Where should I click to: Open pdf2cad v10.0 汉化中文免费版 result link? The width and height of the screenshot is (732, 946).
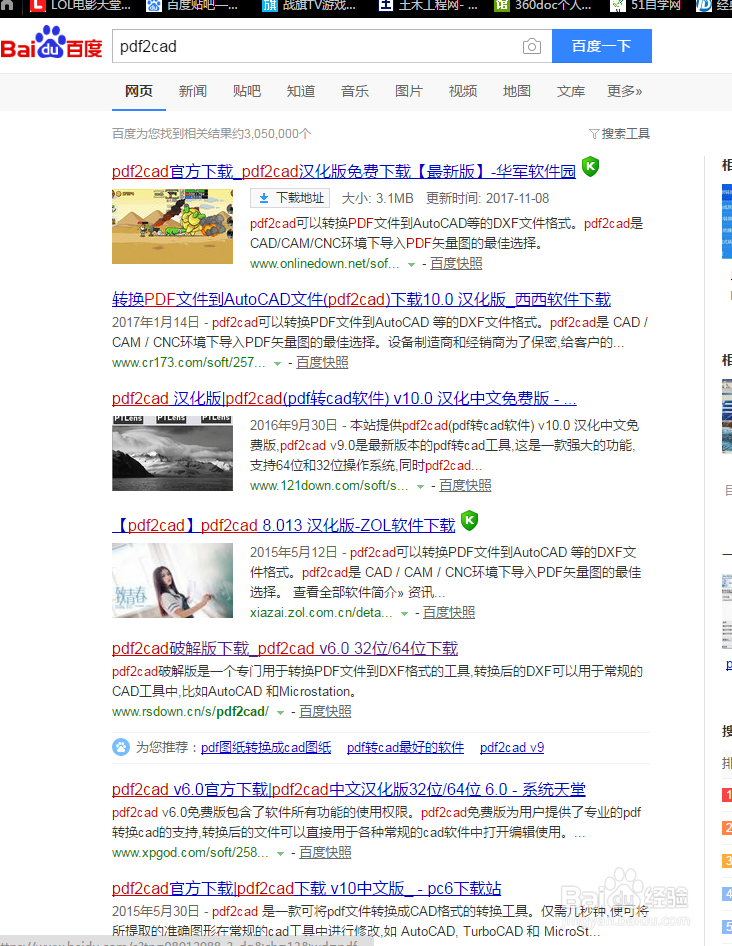pyautogui.click(x=344, y=399)
